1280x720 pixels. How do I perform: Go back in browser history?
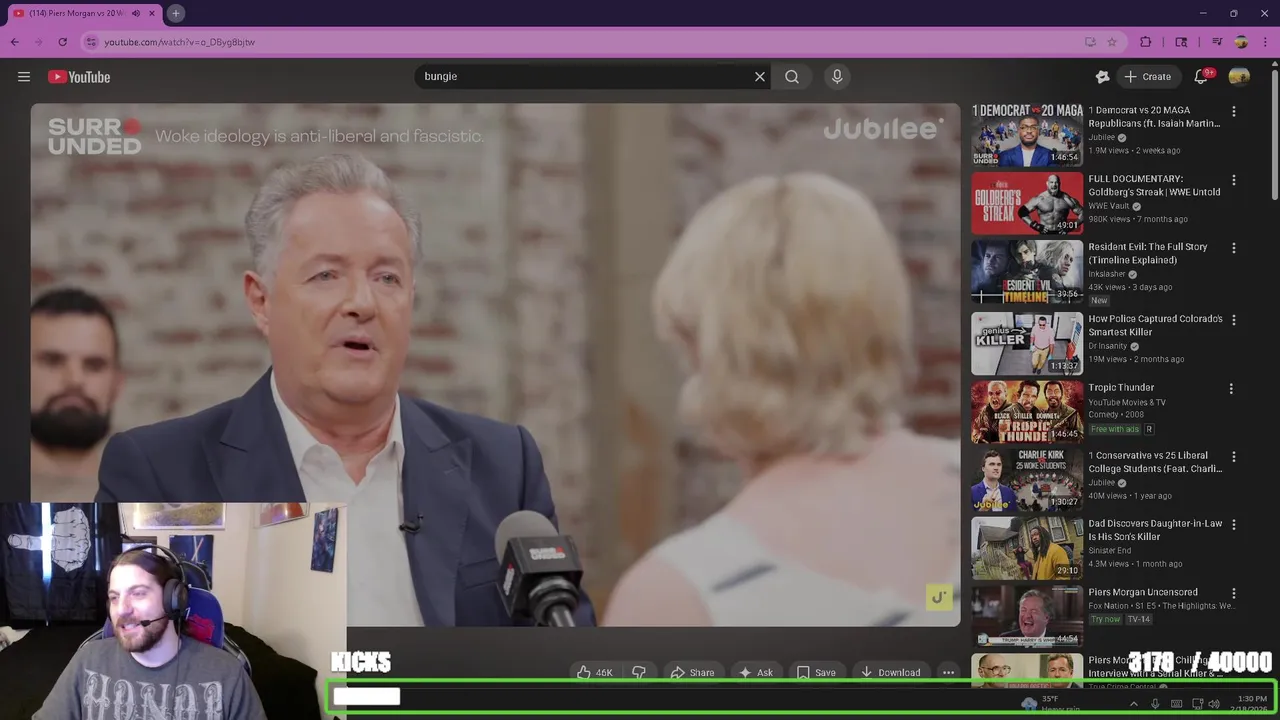[15, 42]
